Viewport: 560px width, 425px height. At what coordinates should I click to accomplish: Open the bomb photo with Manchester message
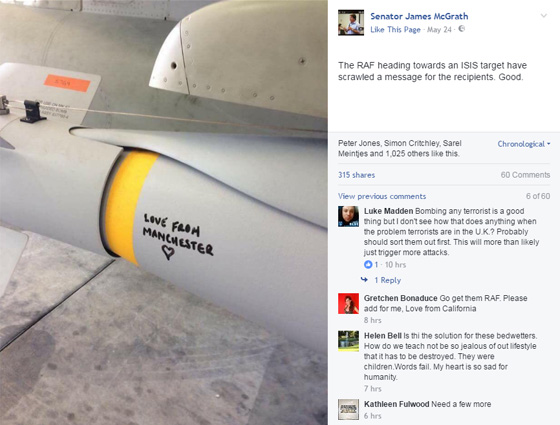164,212
